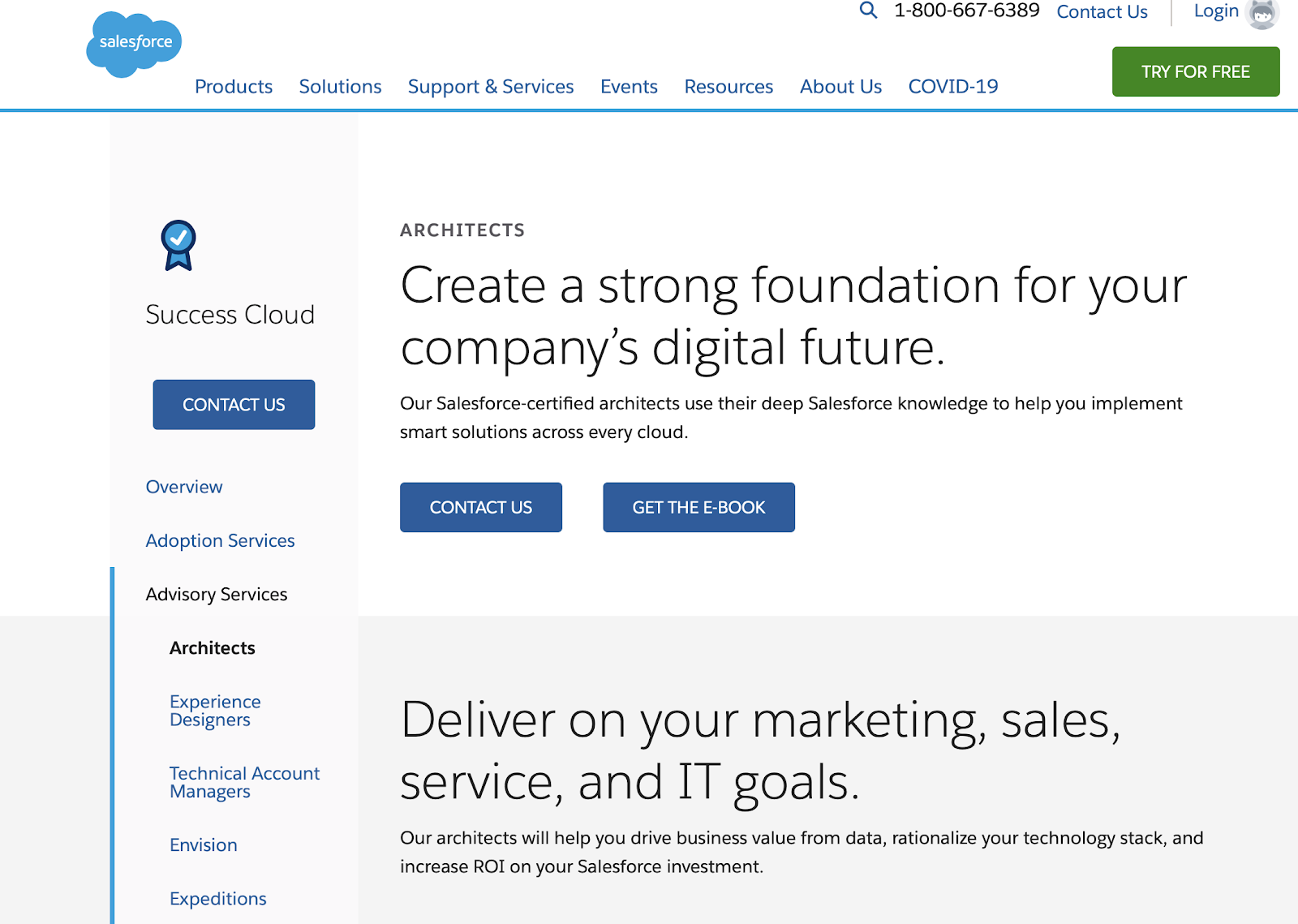Open the Experience Designers link
The width and height of the screenshot is (1298, 924).
[215, 711]
